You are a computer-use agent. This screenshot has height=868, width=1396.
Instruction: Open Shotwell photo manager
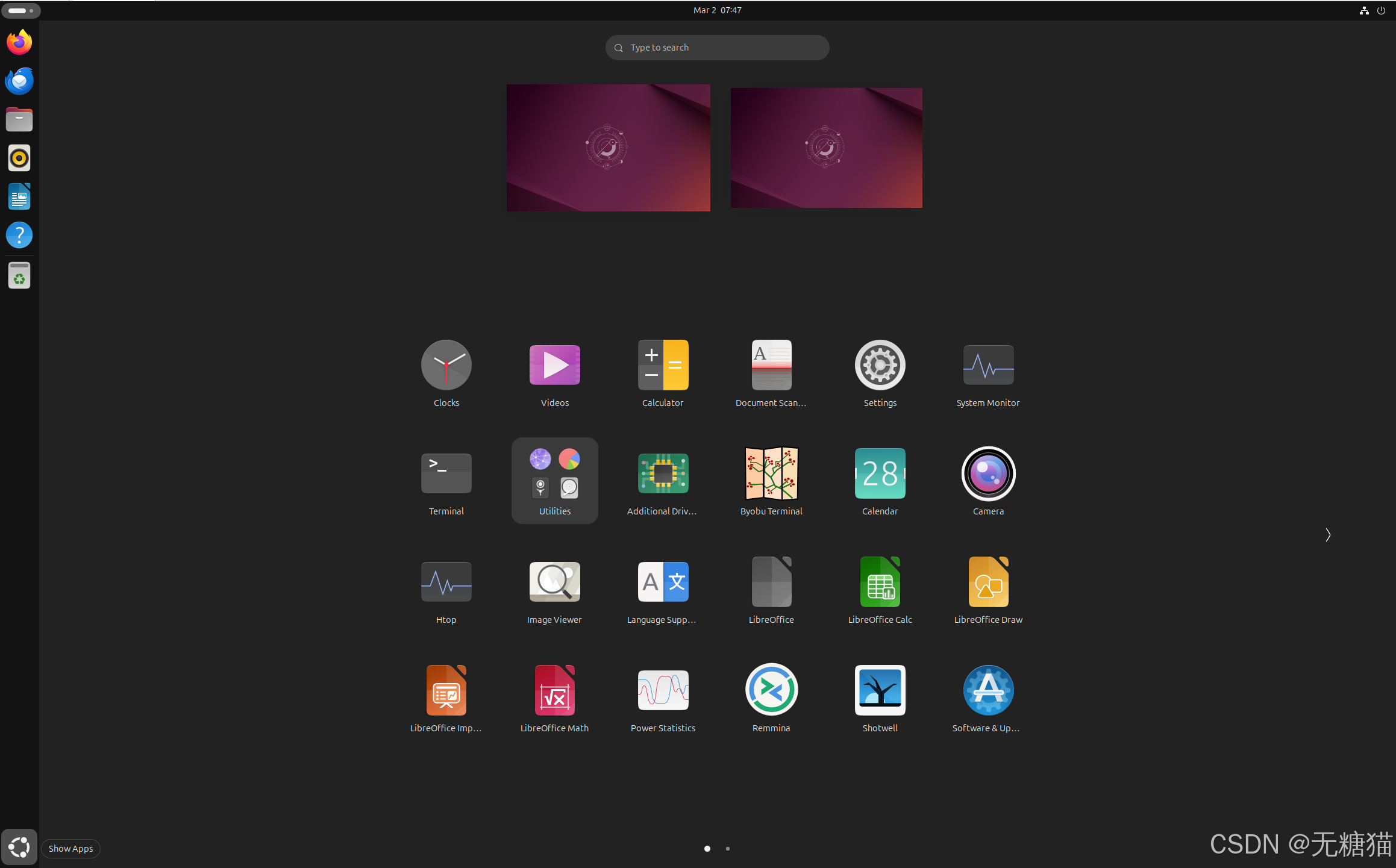coord(880,690)
